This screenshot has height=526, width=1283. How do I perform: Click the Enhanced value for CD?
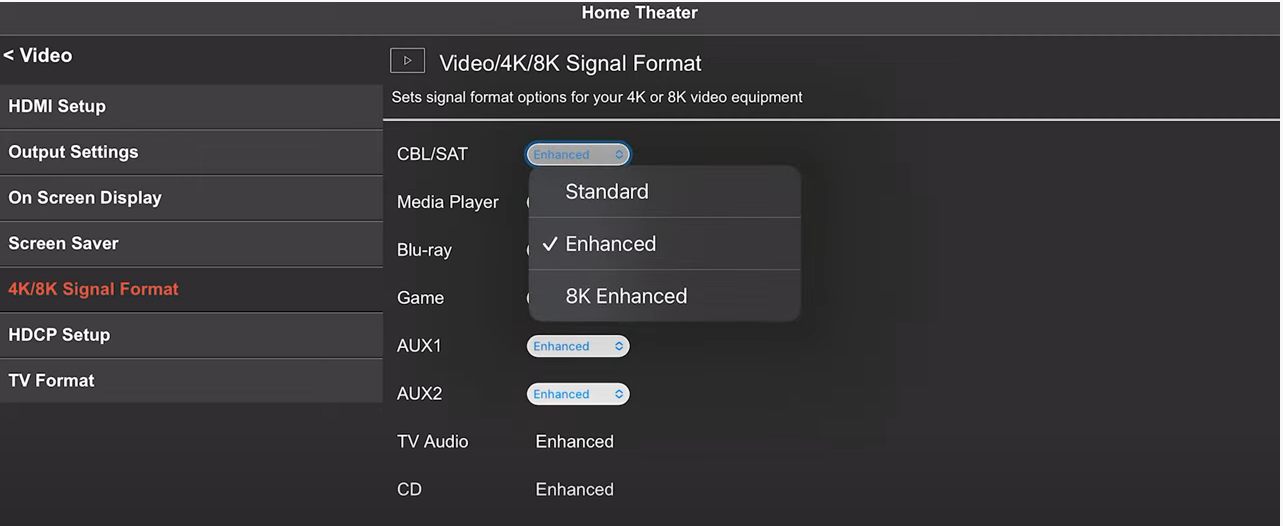pos(575,489)
